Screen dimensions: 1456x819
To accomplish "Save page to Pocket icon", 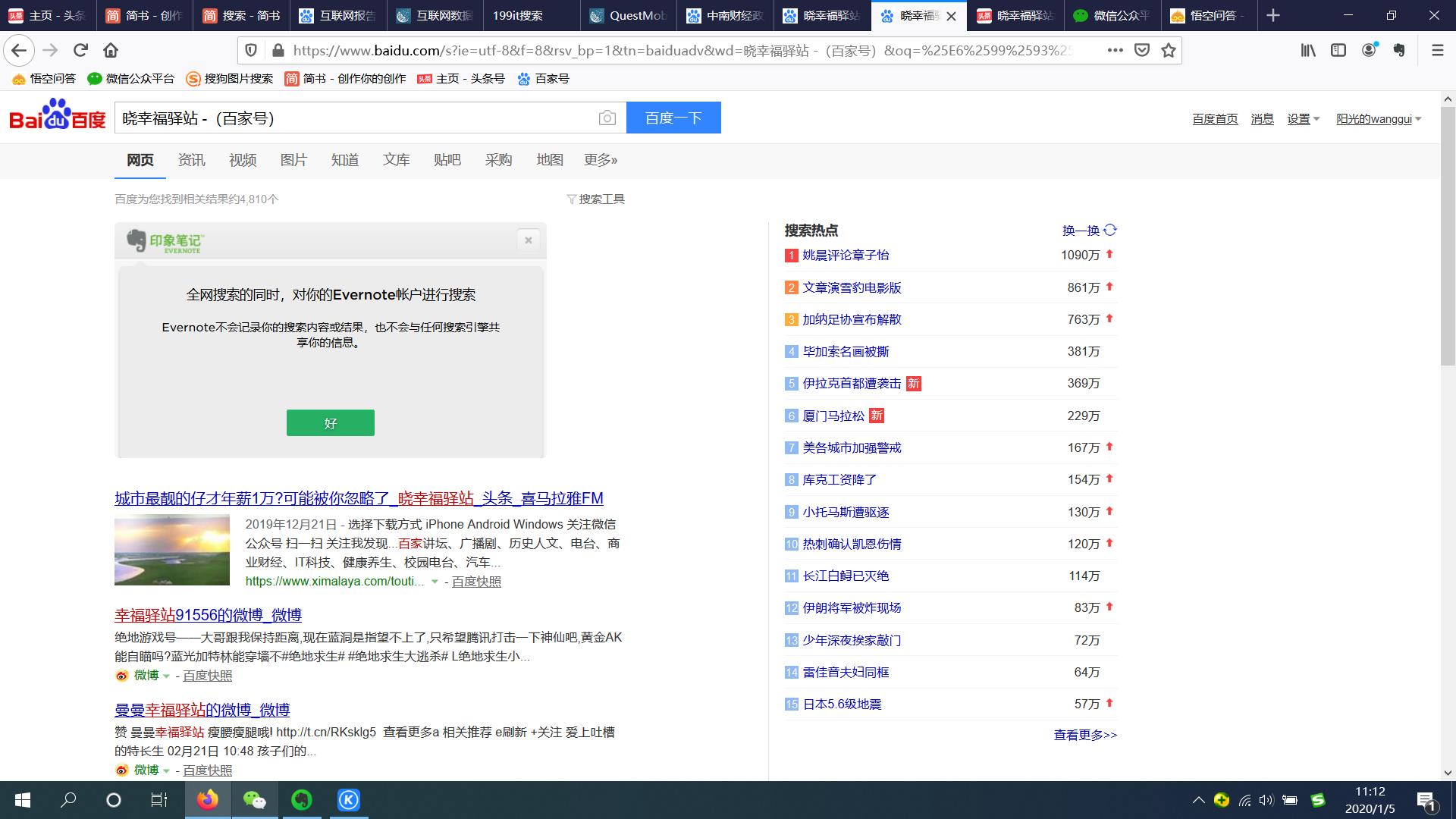I will [1141, 50].
